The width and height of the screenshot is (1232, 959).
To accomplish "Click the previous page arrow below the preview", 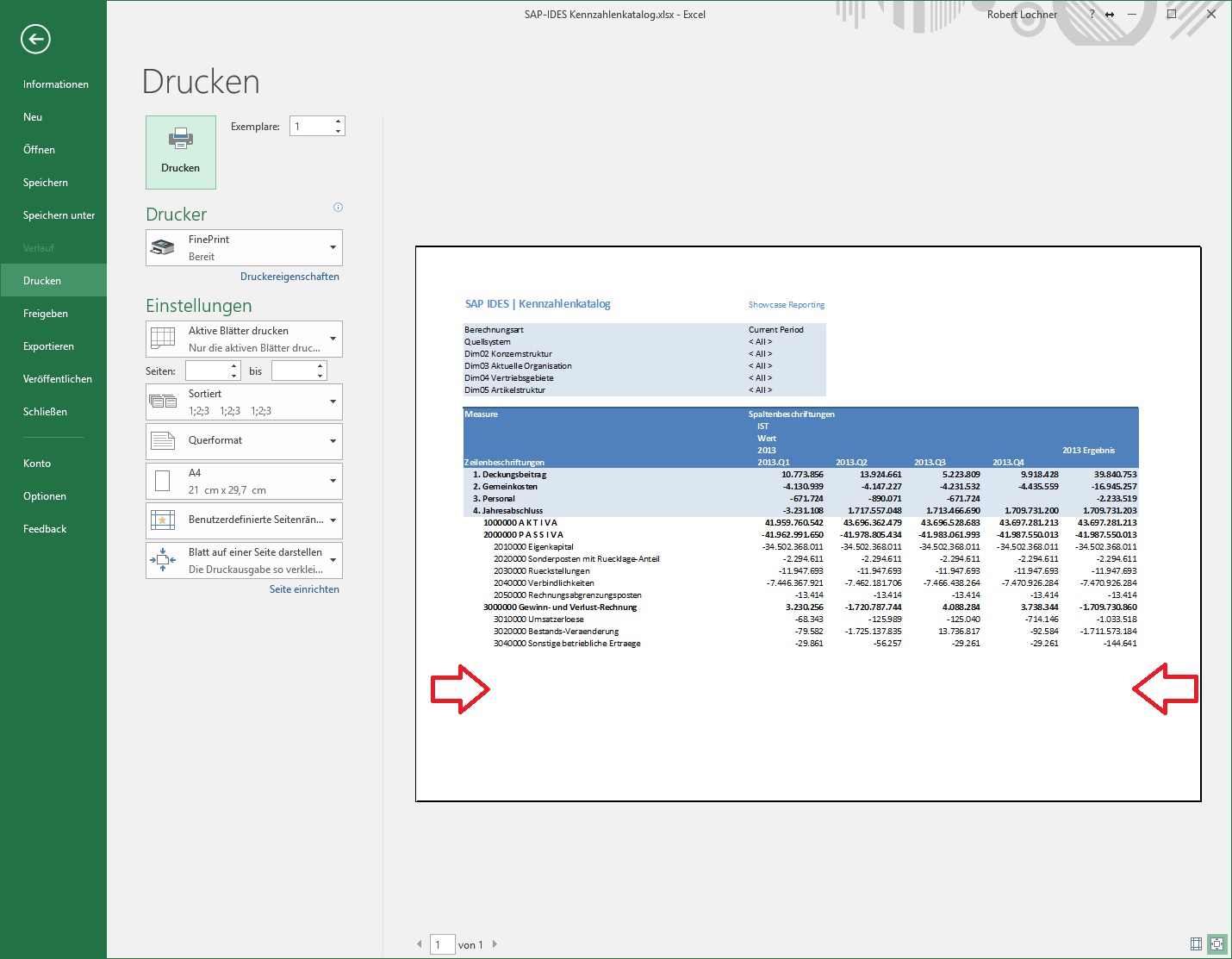I will click(419, 944).
